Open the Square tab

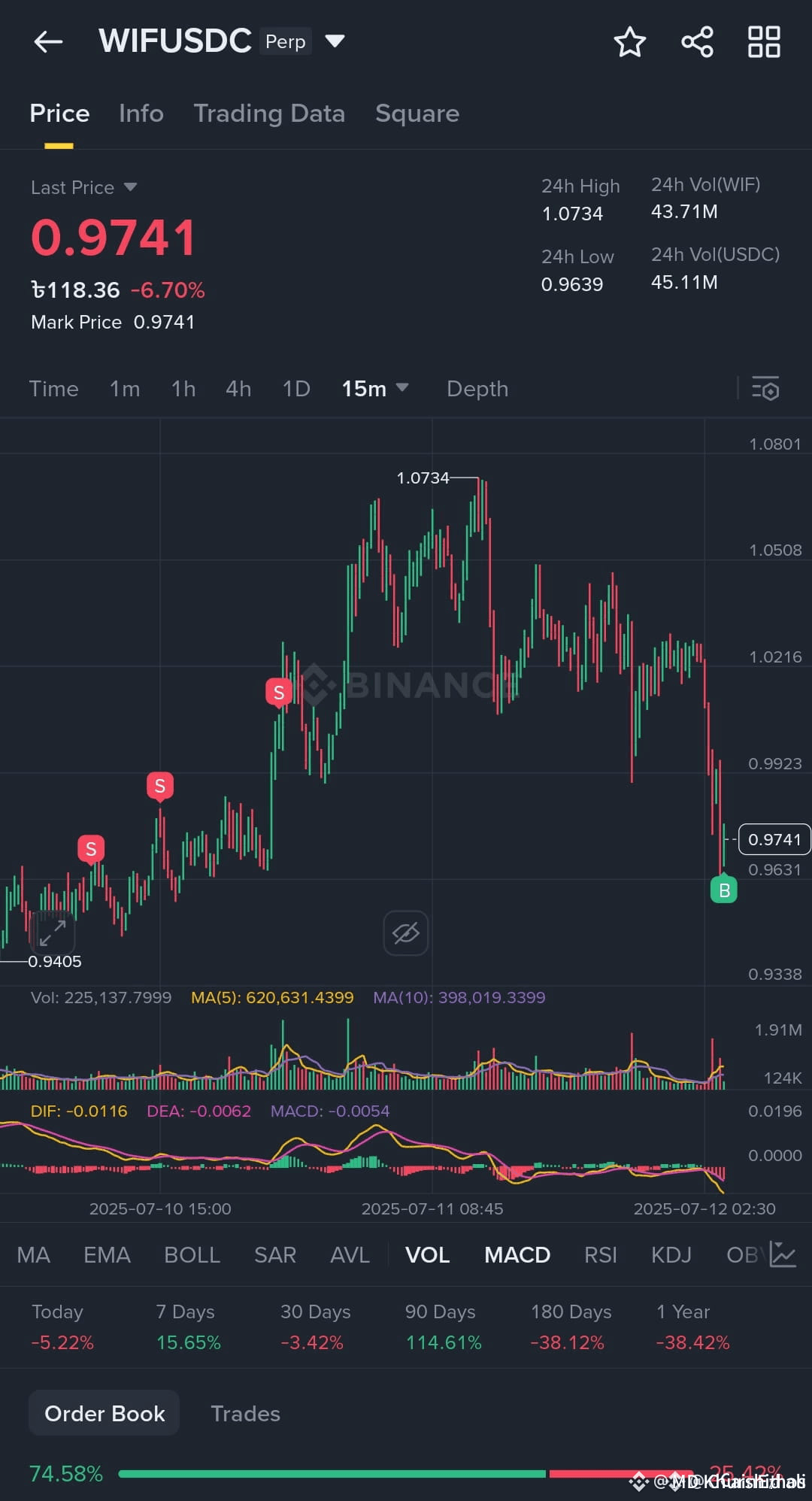pyautogui.click(x=417, y=114)
